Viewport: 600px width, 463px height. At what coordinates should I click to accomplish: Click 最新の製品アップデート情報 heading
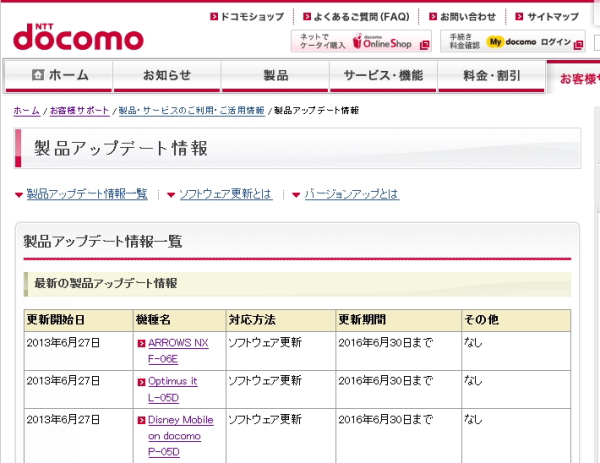pyautogui.click(x=106, y=284)
